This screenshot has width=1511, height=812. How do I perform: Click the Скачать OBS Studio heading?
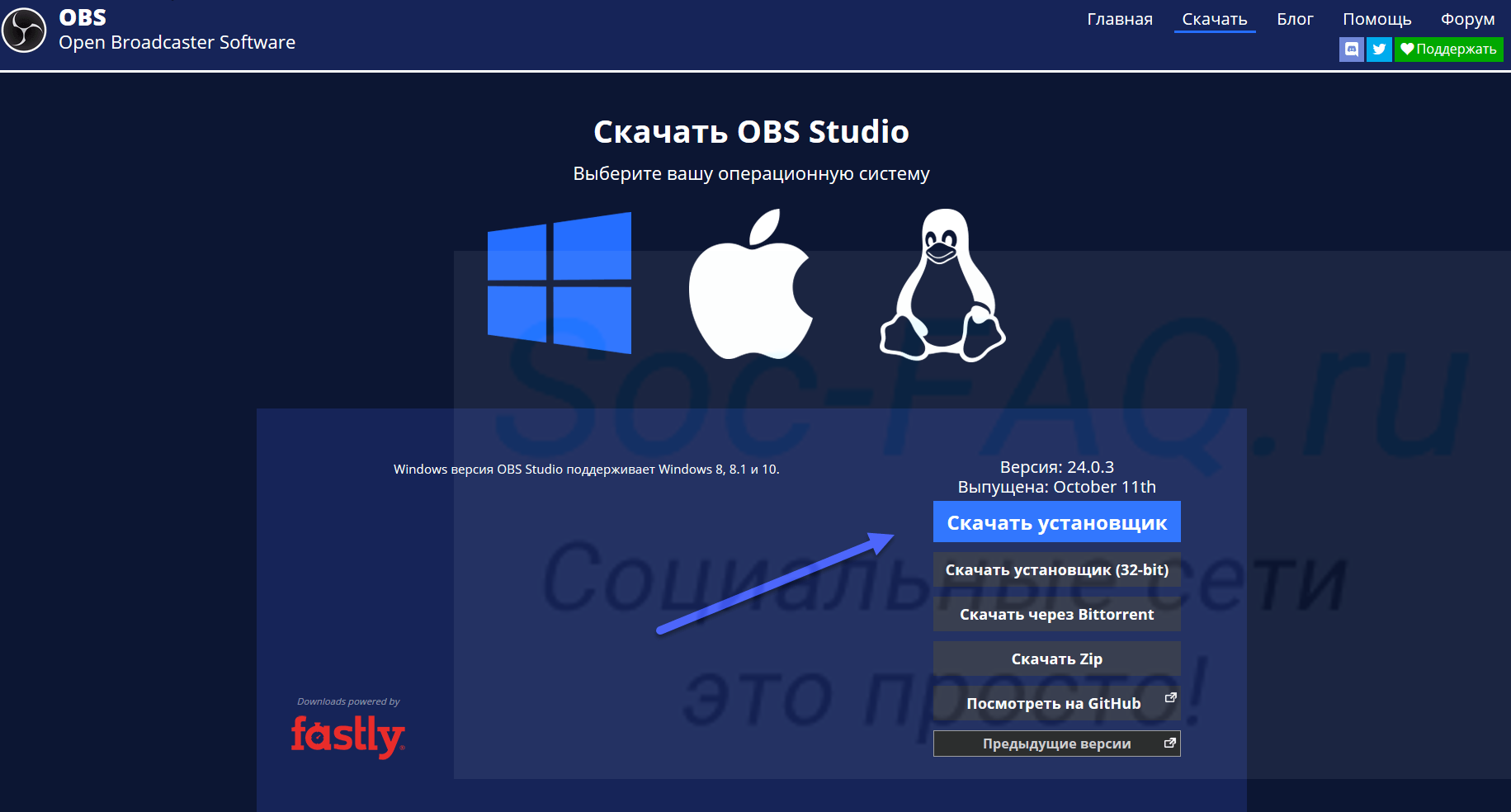click(x=751, y=132)
